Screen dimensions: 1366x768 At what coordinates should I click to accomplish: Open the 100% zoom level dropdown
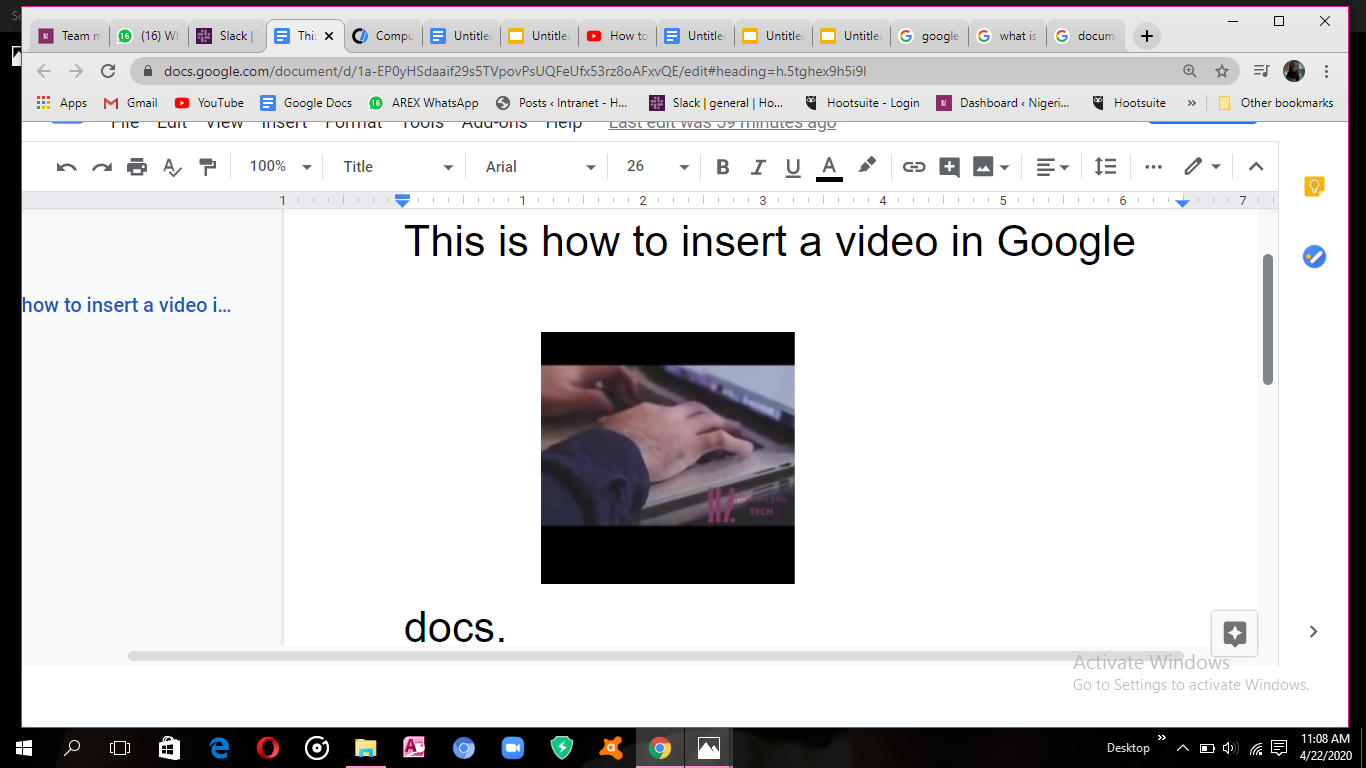(280, 167)
